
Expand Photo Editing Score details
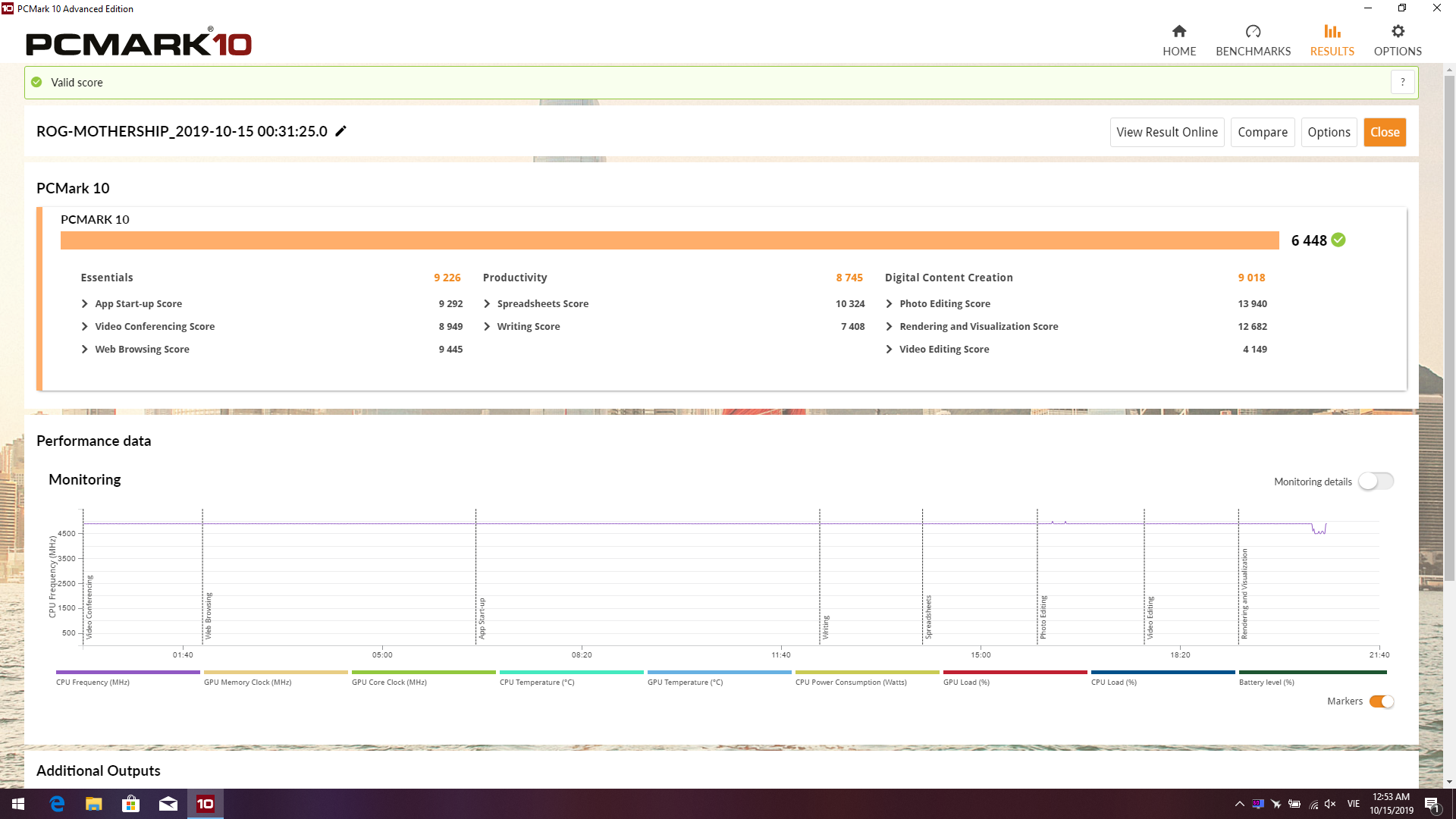[x=889, y=303]
